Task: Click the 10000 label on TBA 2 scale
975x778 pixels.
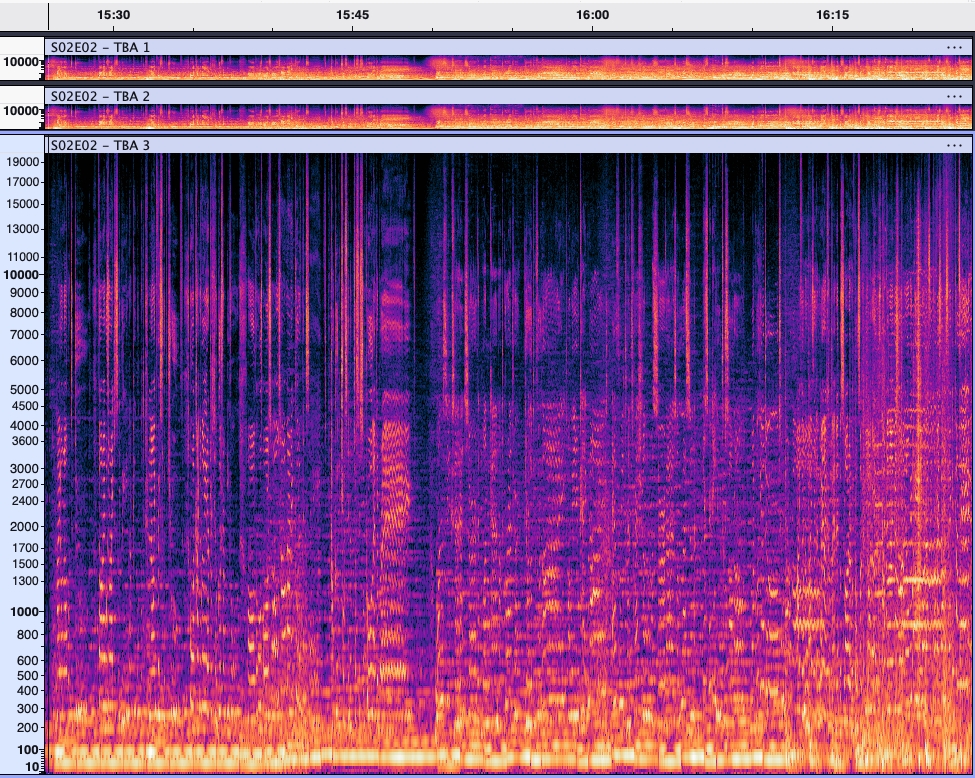Action: coord(21,111)
